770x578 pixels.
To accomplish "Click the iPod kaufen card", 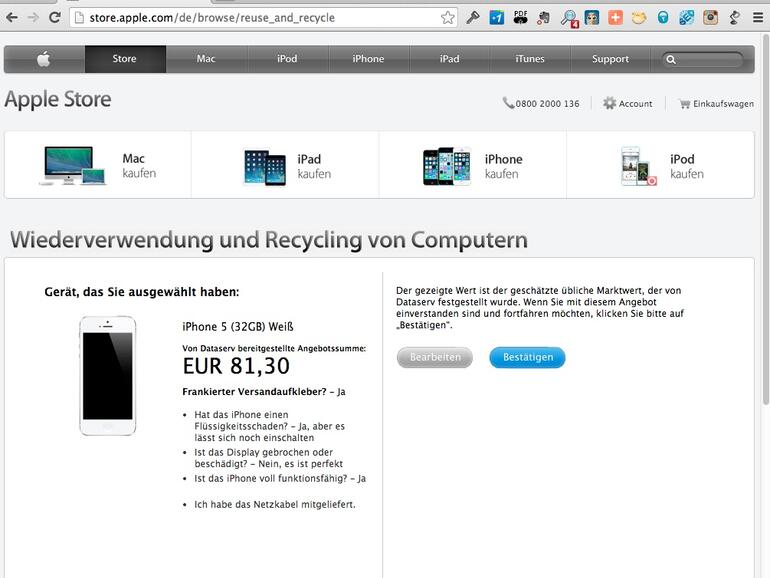I will [x=660, y=165].
